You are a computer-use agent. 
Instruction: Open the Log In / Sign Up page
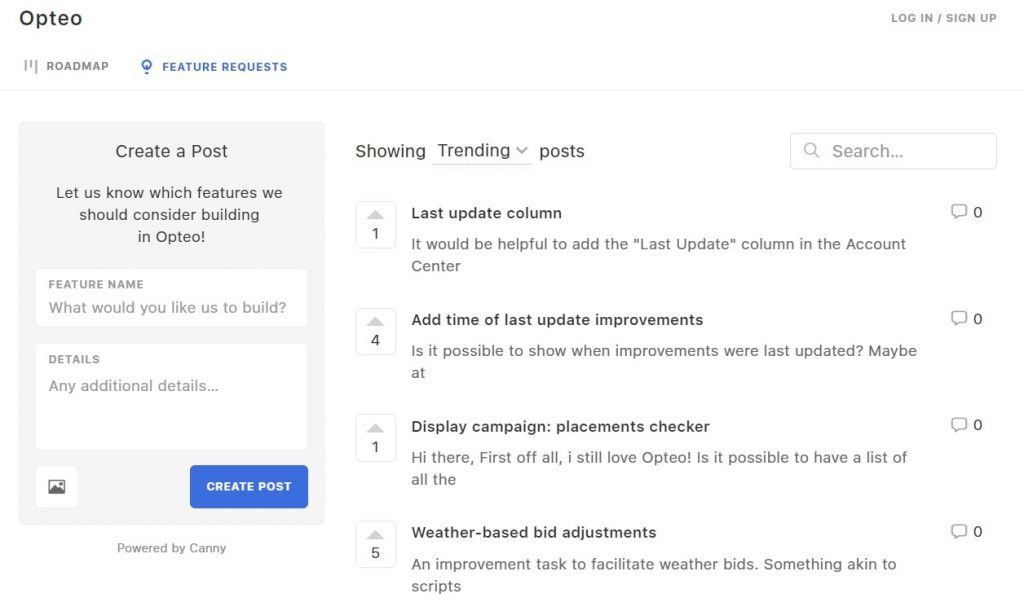(x=944, y=18)
